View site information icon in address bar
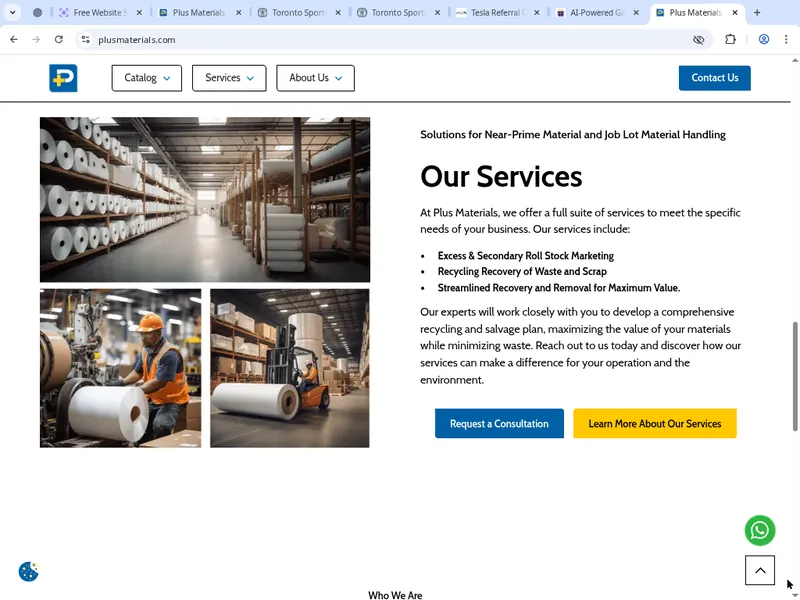Image resolution: width=800 pixels, height=600 pixels. (x=85, y=39)
